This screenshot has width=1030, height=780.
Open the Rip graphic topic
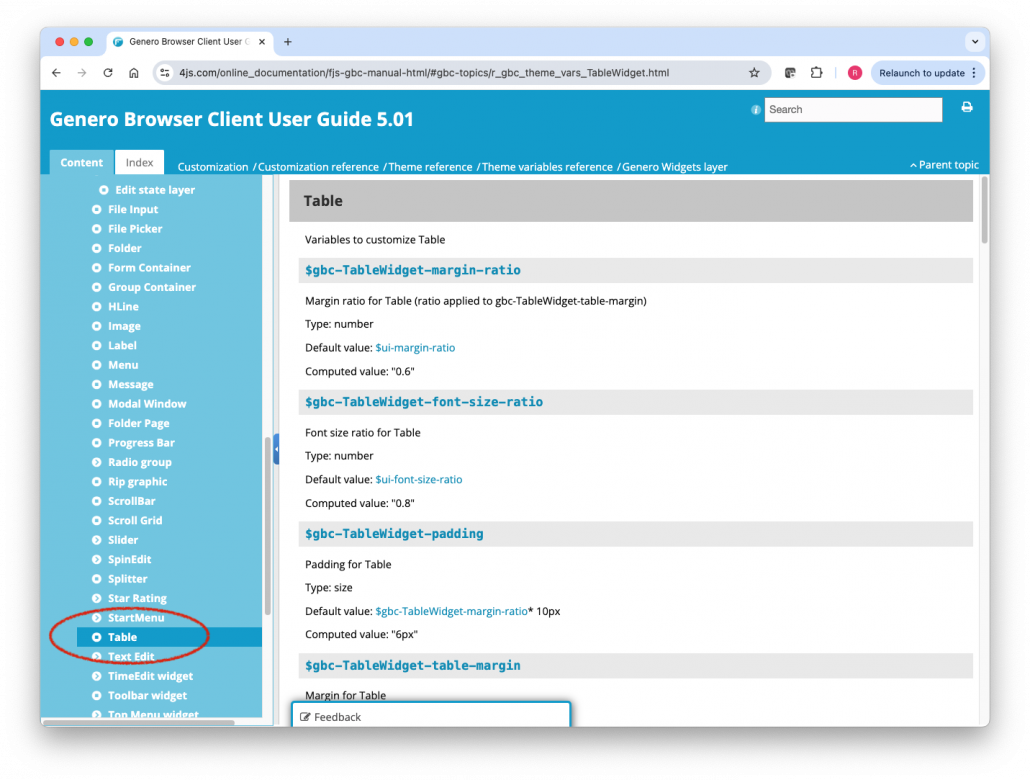tap(137, 482)
